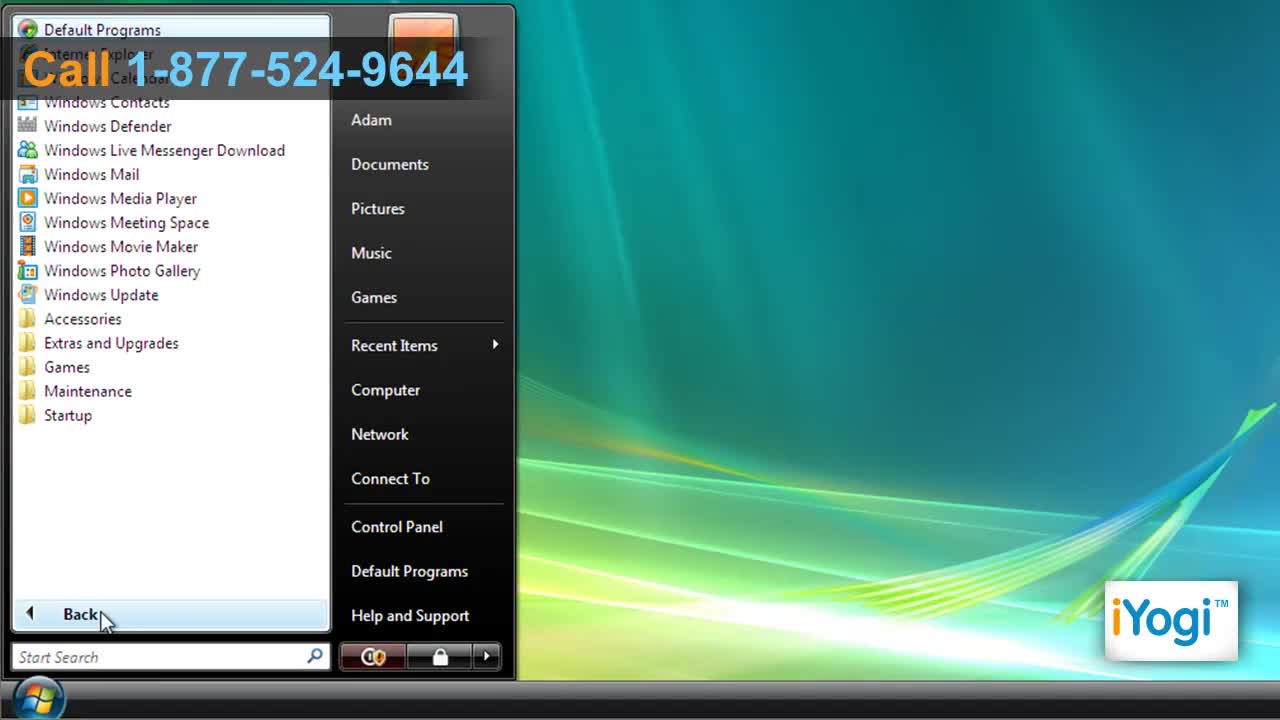The width and height of the screenshot is (1280, 720).
Task: Open Control Panel
Action: point(397,527)
